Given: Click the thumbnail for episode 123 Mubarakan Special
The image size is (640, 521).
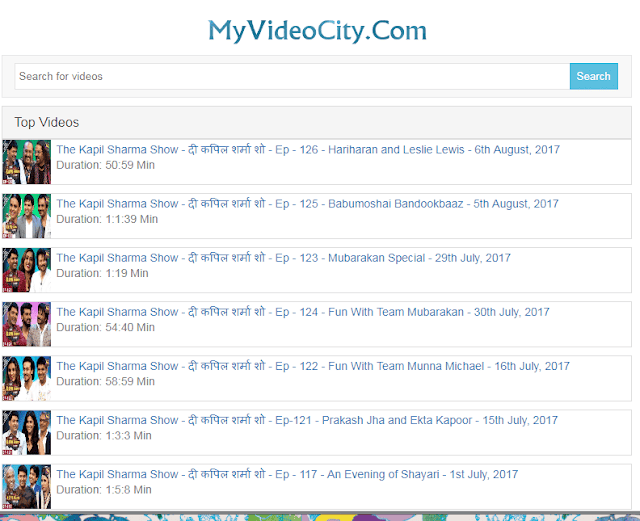Looking at the screenshot, I should [27, 270].
